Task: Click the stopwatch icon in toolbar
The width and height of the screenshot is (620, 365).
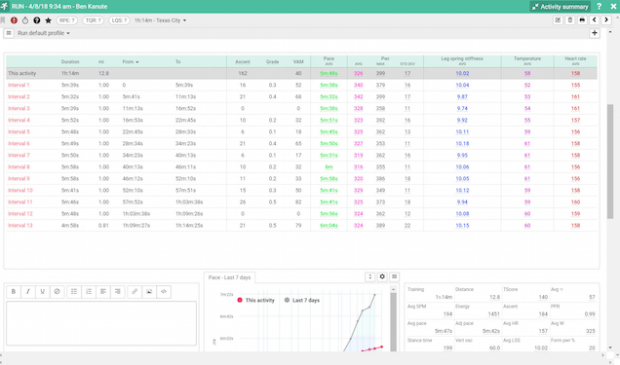Action: (25, 20)
